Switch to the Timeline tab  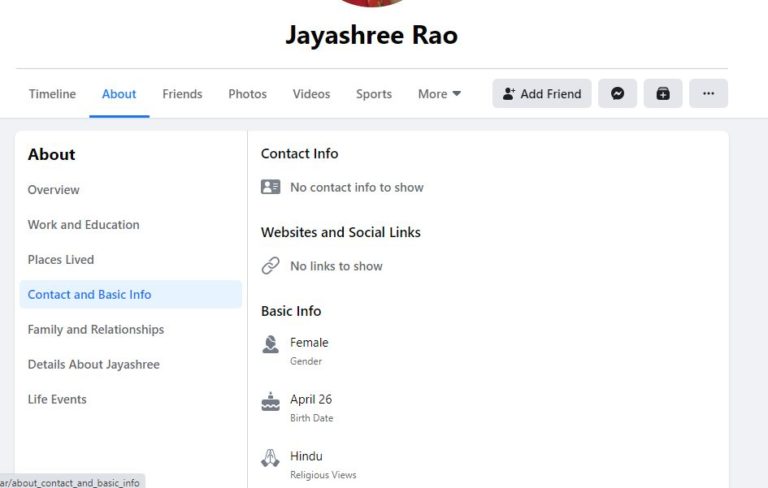click(x=52, y=94)
